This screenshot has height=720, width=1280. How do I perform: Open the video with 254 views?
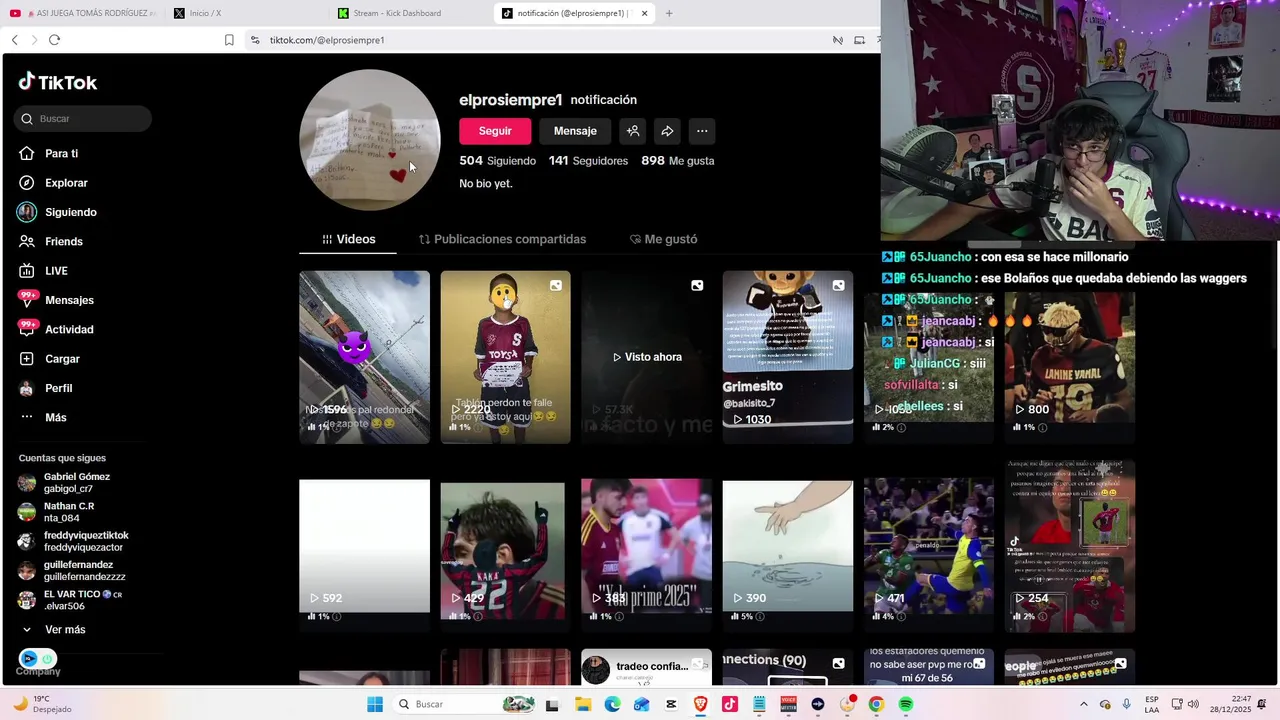[x=1070, y=546]
